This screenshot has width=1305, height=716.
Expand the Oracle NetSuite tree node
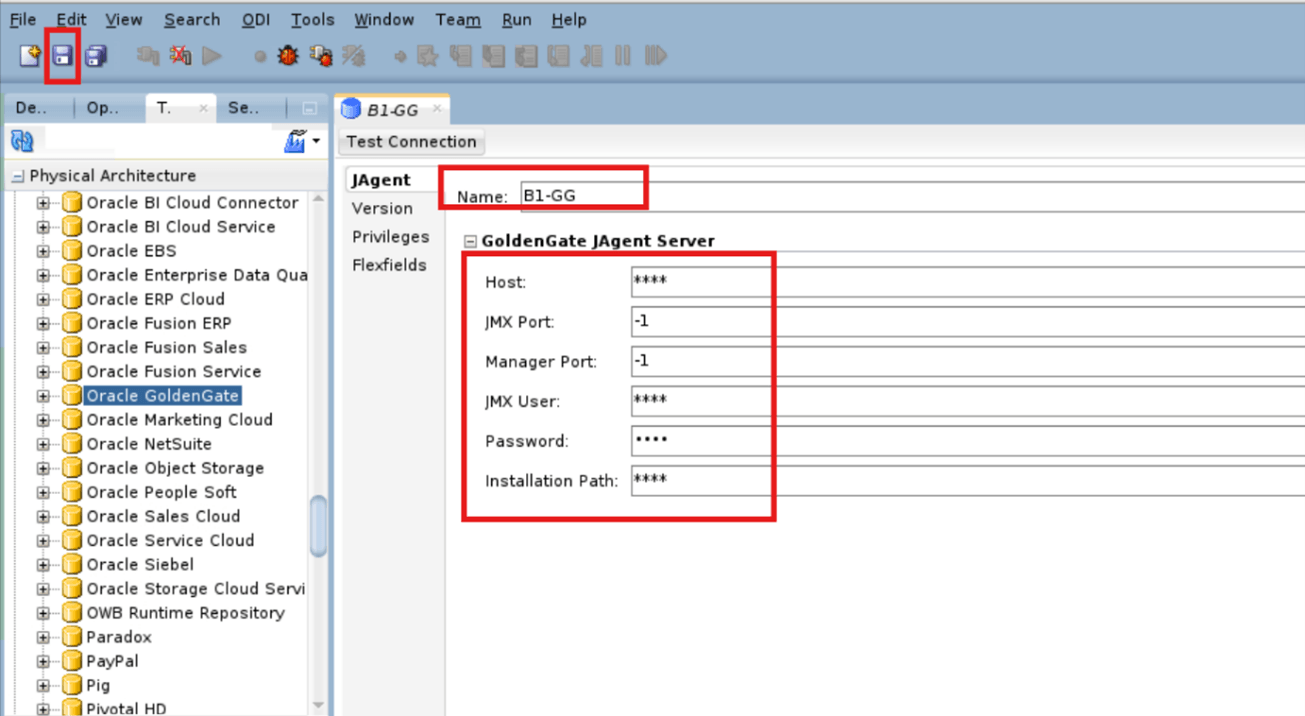click(42, 443)
